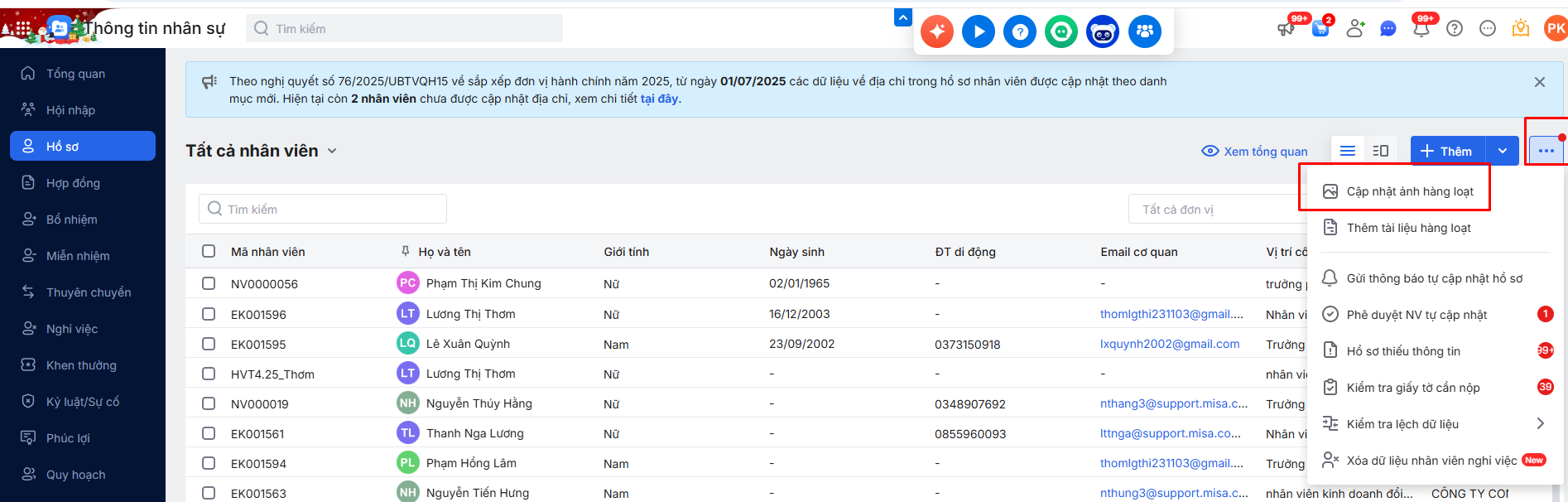1568x502 pixels.
Task: Click the orange AI sparkle icon
Action: click(937, 31)
